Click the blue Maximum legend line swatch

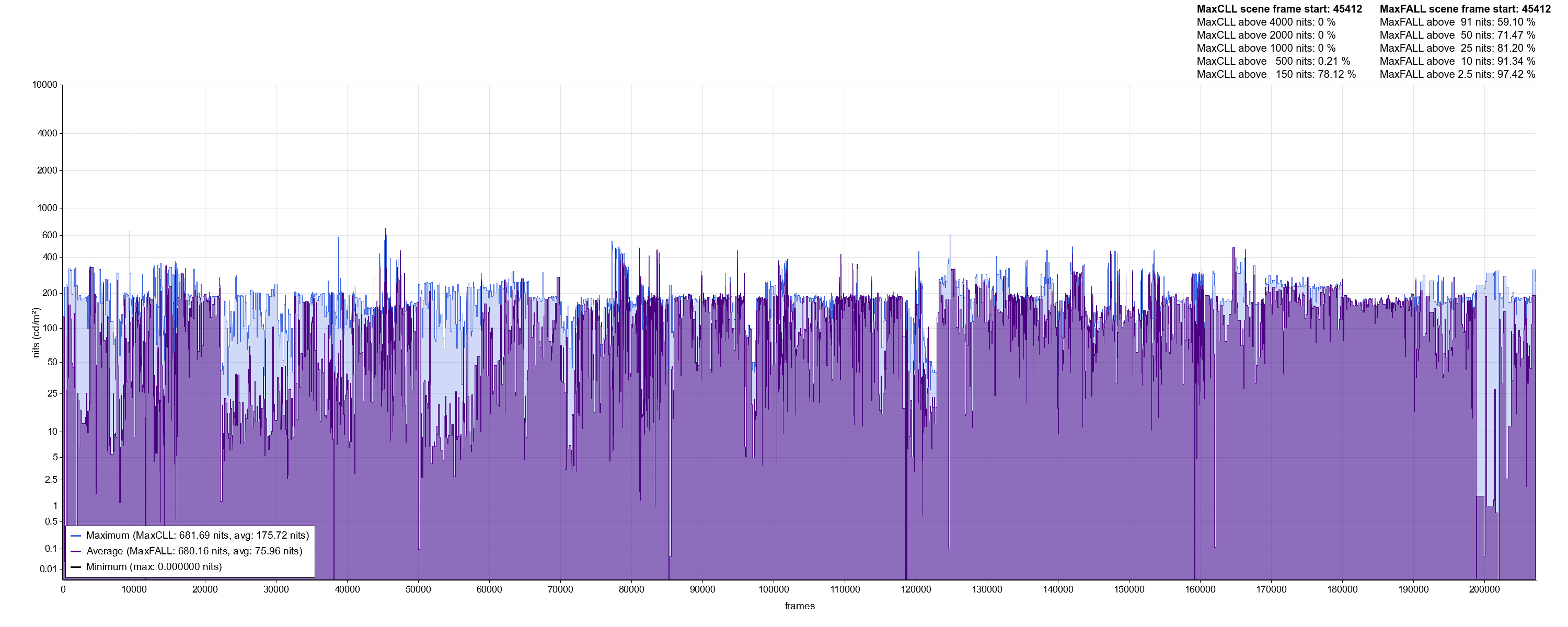pyautogui.click(x=76, y=536)
